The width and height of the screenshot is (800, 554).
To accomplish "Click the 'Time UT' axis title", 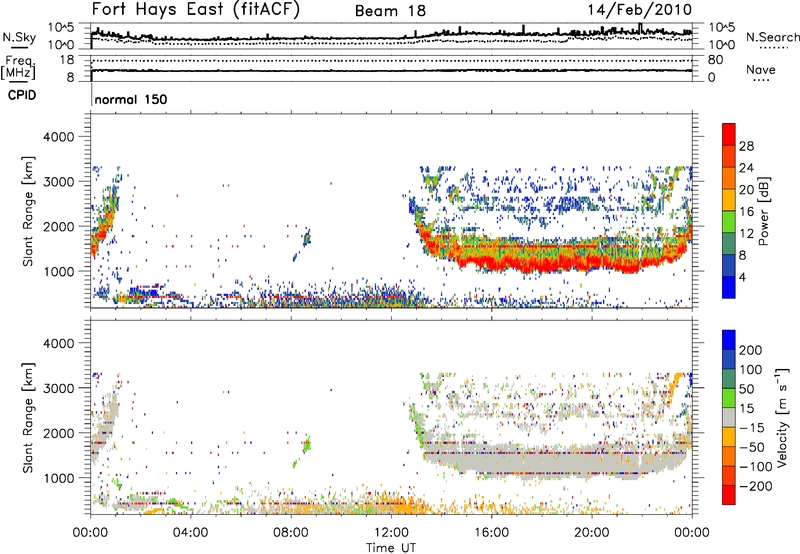I will [x=391, y=547].
